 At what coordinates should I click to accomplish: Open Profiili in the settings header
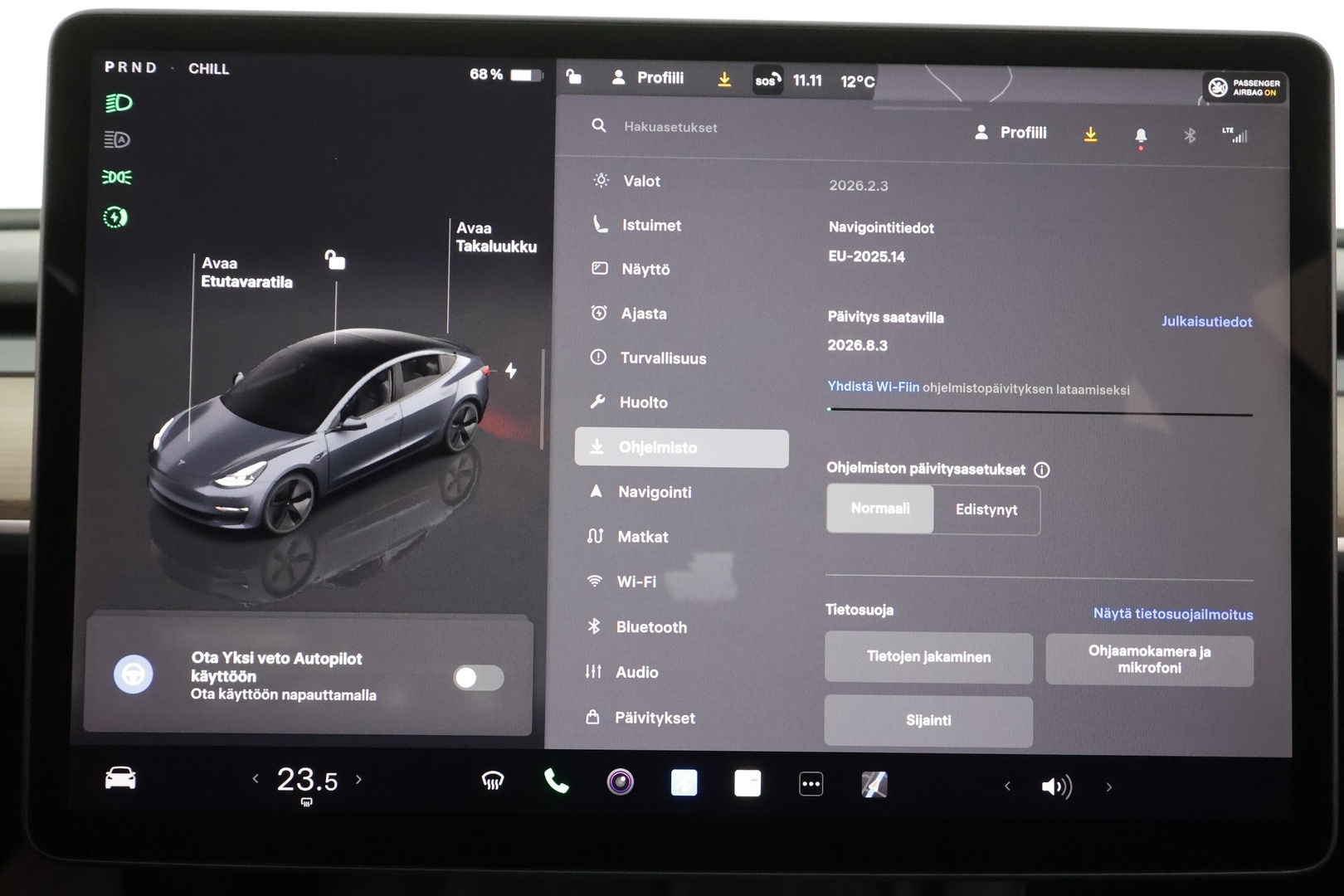[1010, 133]
